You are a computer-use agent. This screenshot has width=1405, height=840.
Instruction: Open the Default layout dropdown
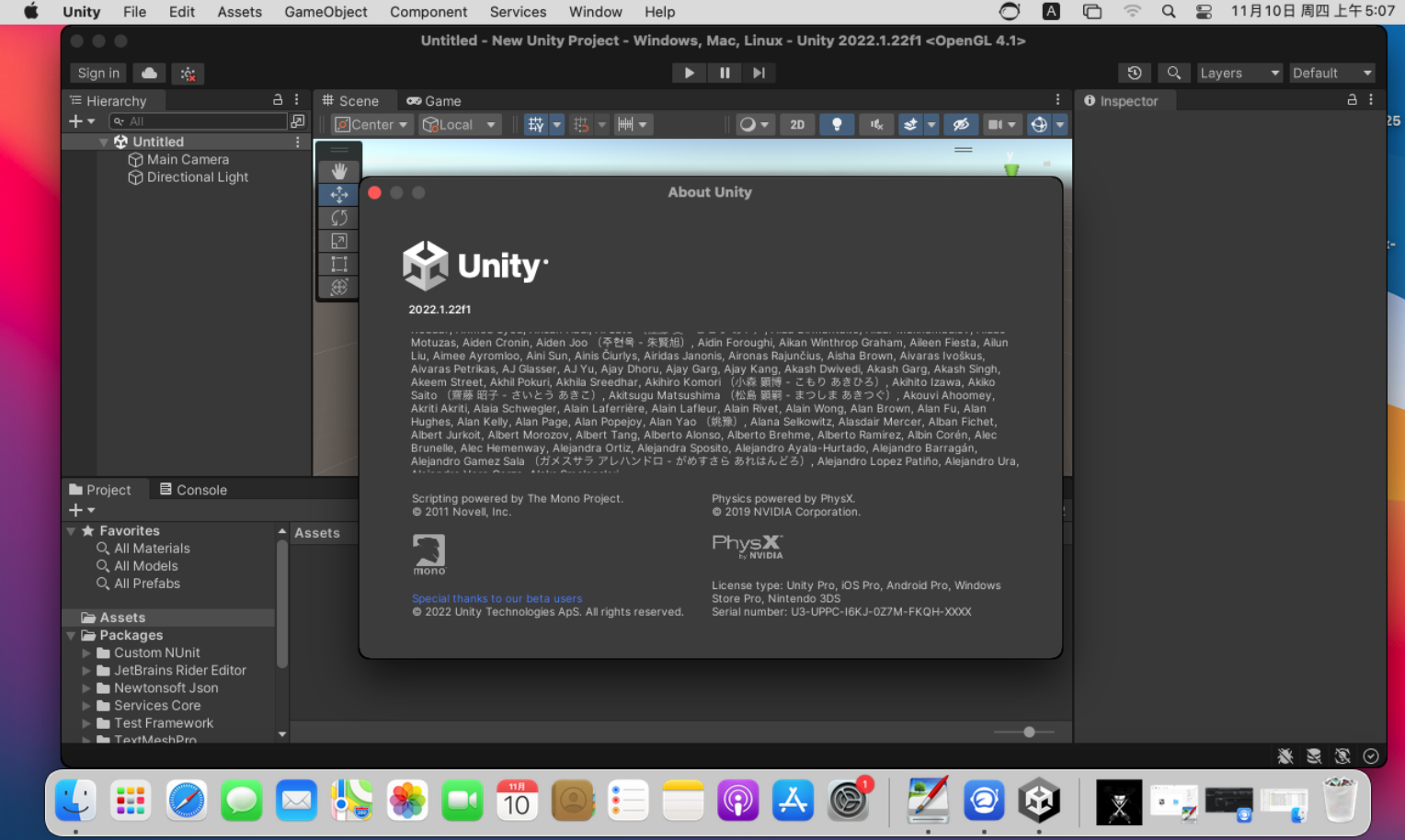point(1331,74)
